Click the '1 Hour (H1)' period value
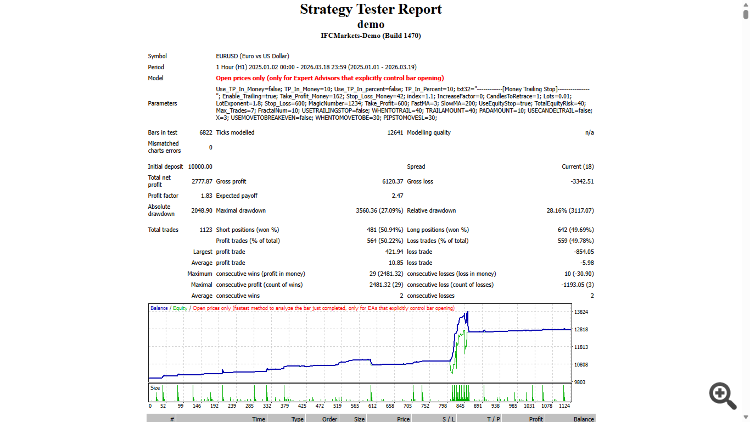The height and width of the screenshot is (422, 750). coord(316,67)
